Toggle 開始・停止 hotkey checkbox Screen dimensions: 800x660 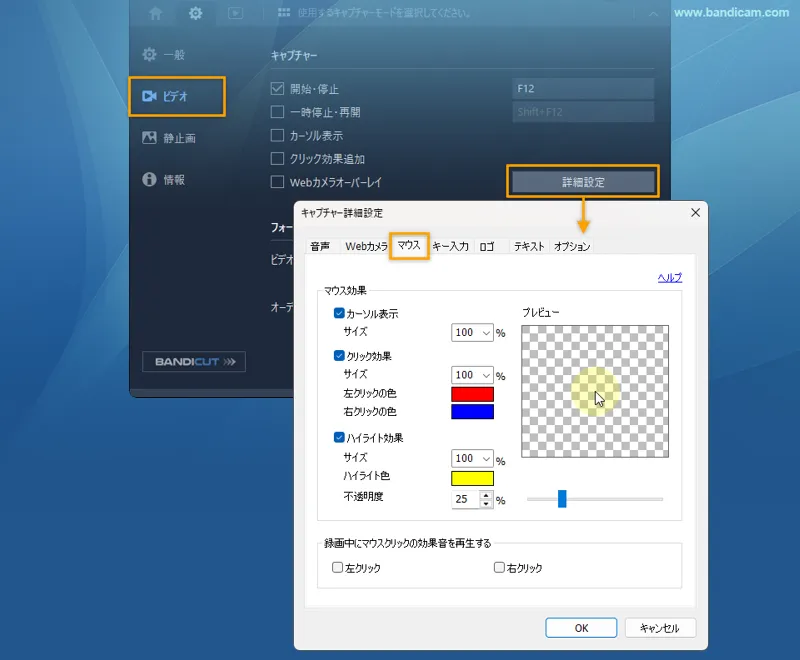click(x=277, y=89)
